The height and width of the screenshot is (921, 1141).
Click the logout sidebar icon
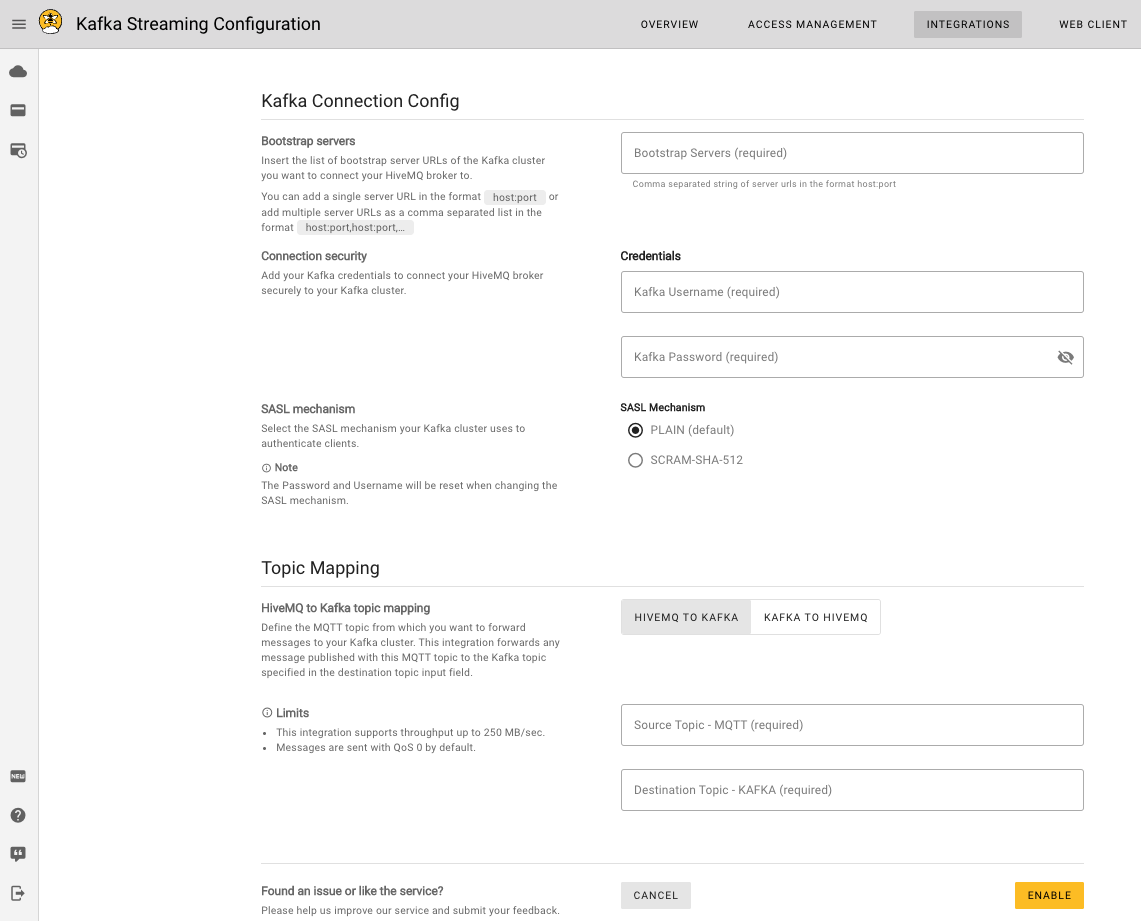pos(18,893)
